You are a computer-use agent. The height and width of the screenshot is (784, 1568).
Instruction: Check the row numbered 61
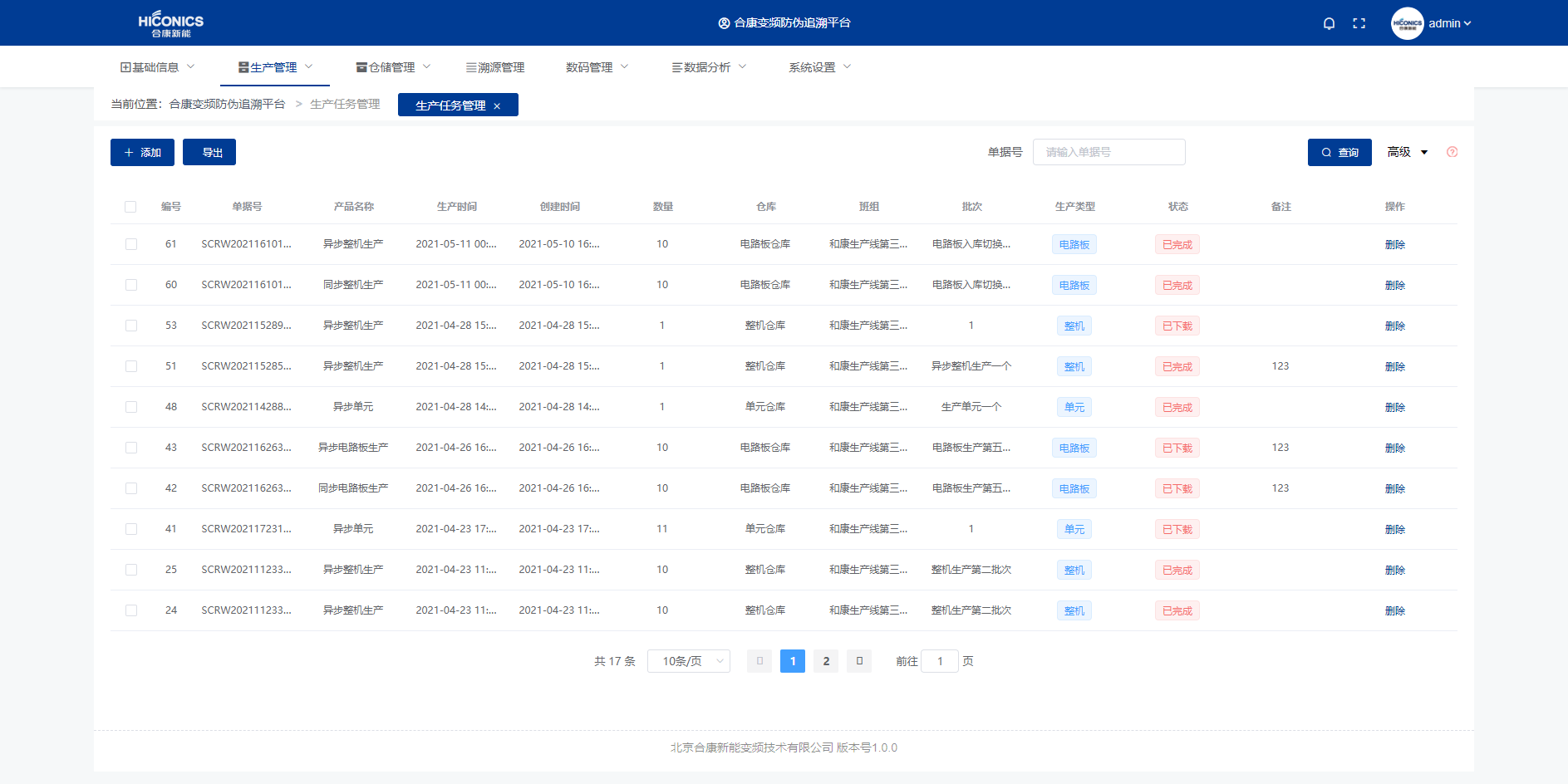pyautogui.click(x=130, y=244)
